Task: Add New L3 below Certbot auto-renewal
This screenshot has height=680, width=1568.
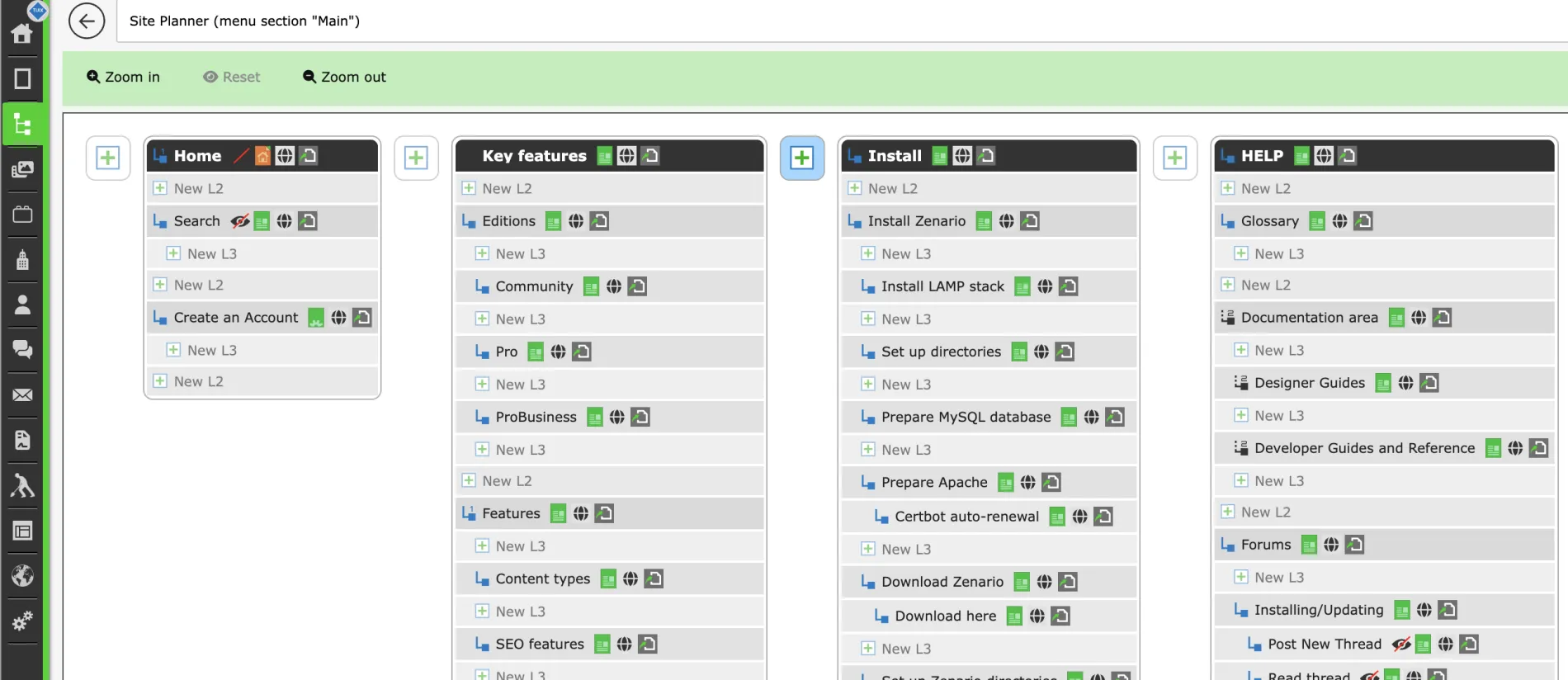Action: click(989, 549)
